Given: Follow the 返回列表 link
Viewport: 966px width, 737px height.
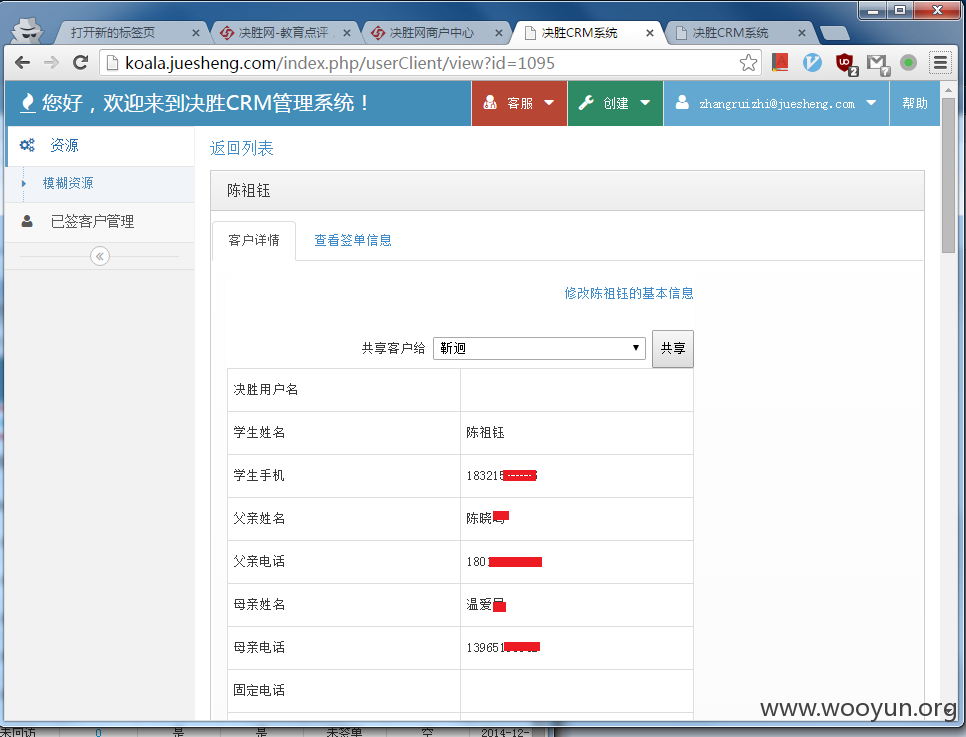Looking at the screenshot, I should 242,149.
